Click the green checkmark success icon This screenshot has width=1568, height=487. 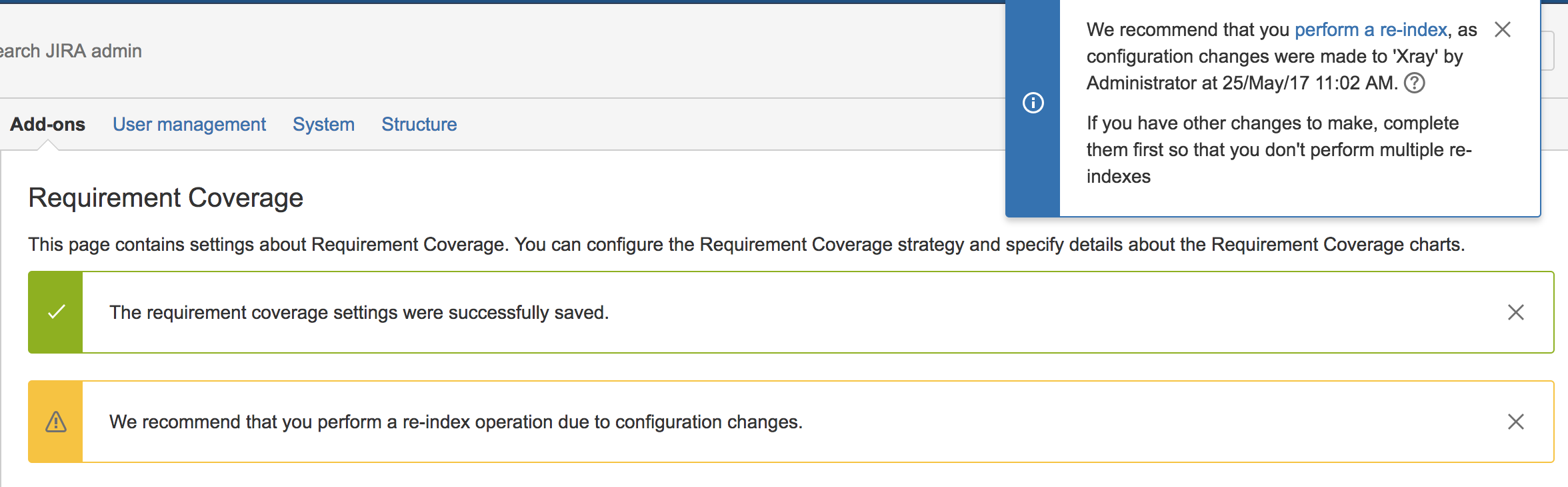(x=56, y=312)
